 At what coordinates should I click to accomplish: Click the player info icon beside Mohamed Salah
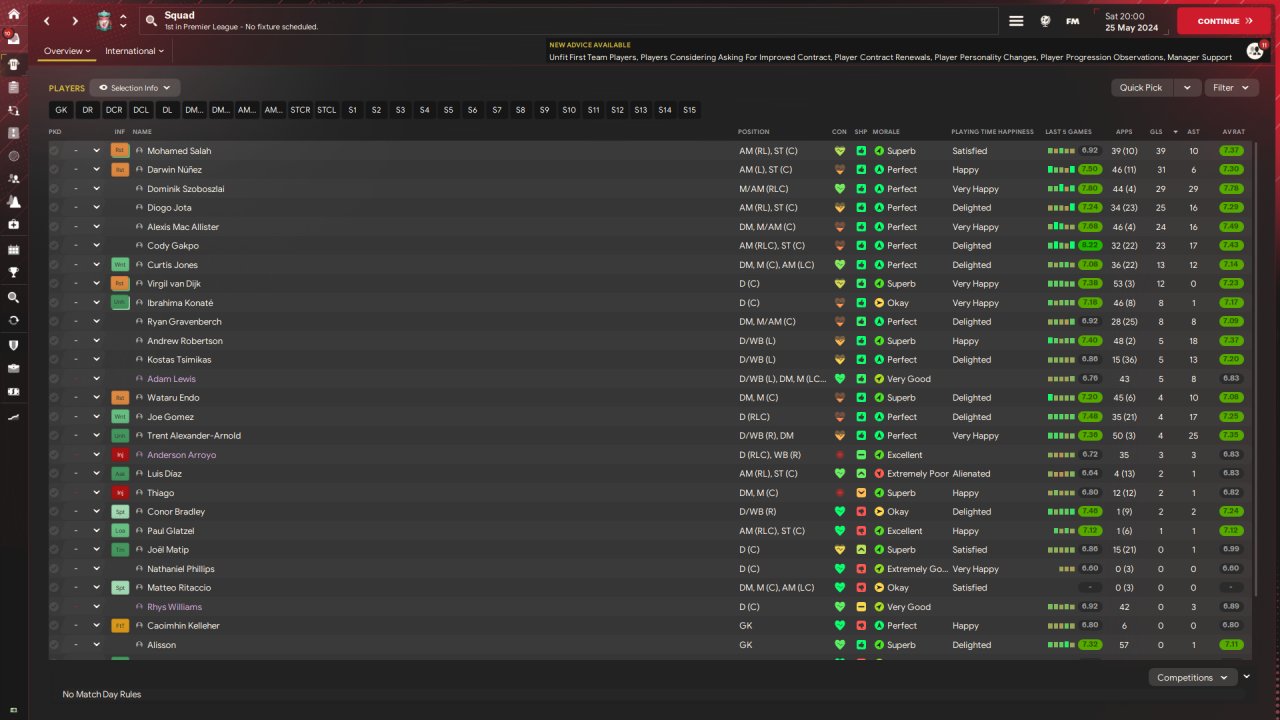point(140,151)
